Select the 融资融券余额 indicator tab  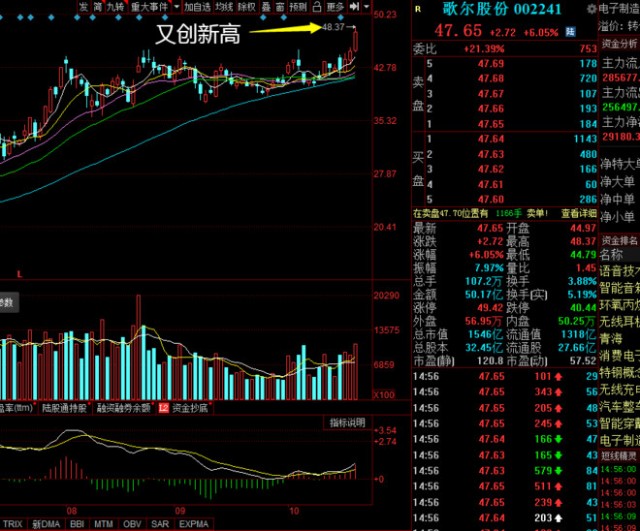pyautogui.click(x=124, y=407)
